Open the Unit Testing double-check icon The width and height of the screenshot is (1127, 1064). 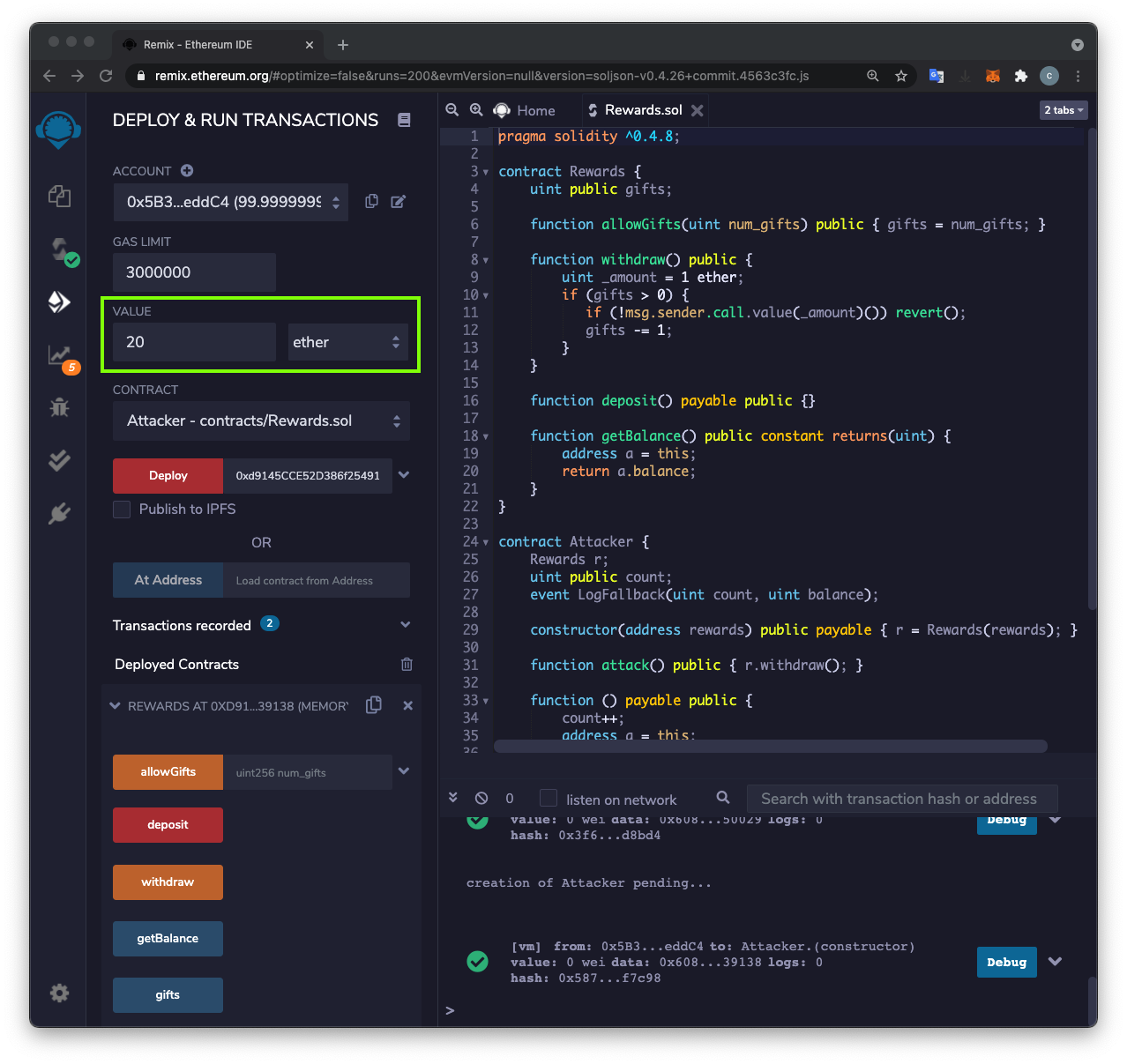(59, 460)
